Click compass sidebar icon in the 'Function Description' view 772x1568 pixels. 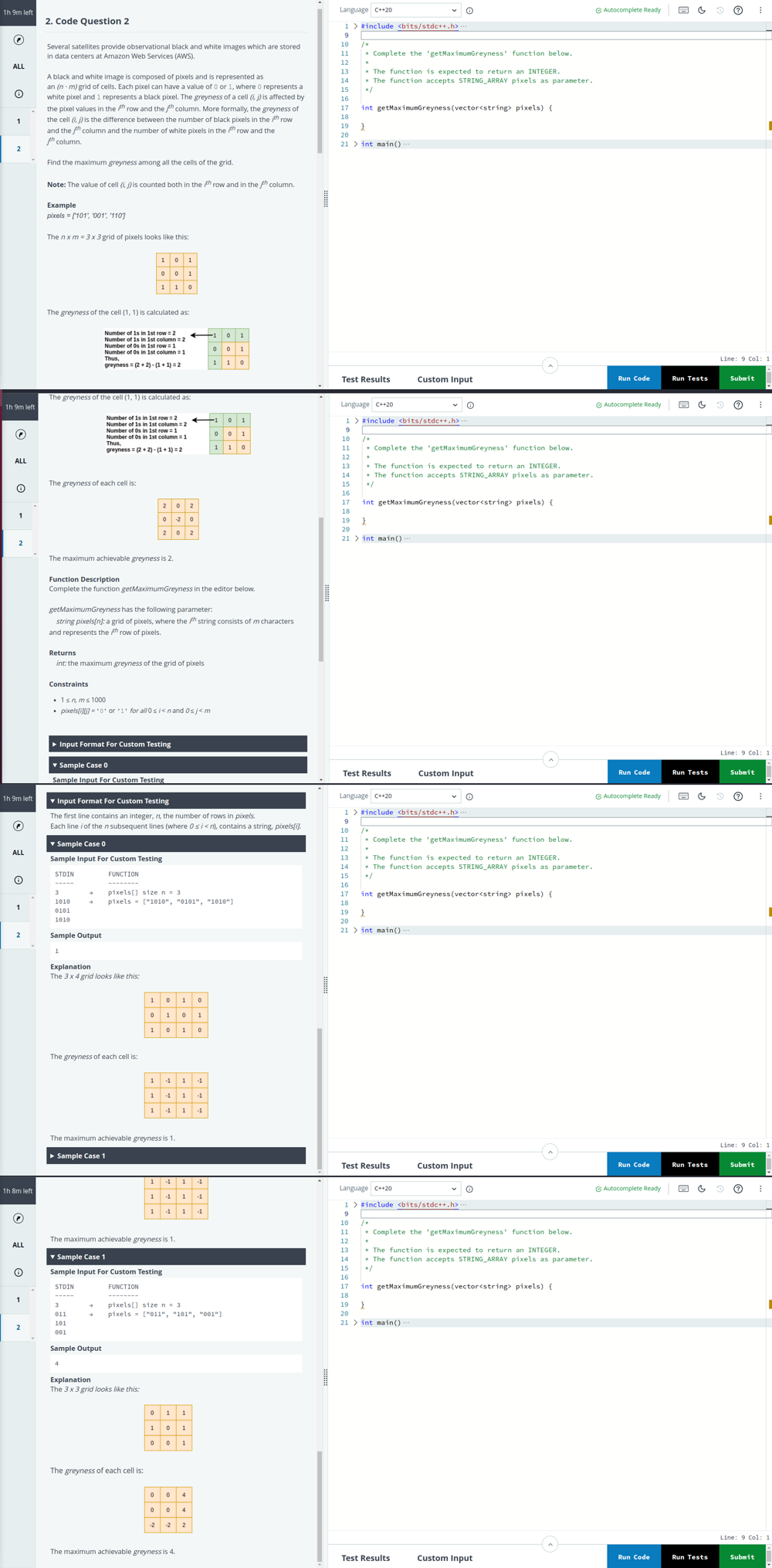click(x=21, y=434)
